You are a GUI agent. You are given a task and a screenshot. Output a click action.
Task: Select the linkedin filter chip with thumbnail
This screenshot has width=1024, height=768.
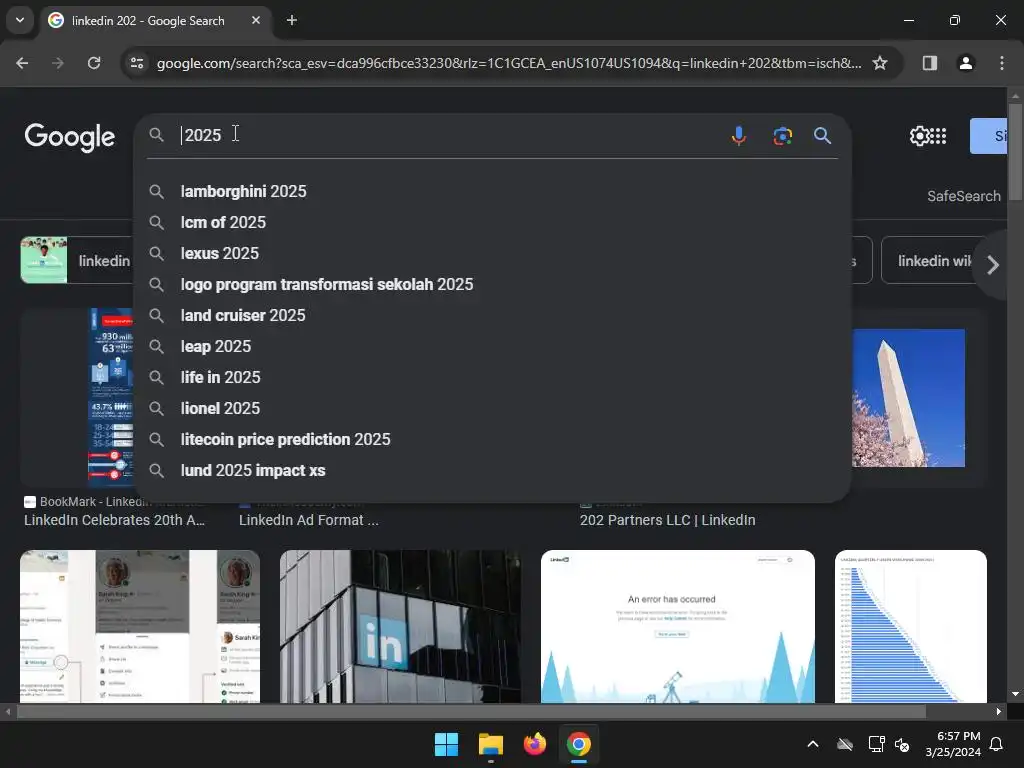click(77, 260)
